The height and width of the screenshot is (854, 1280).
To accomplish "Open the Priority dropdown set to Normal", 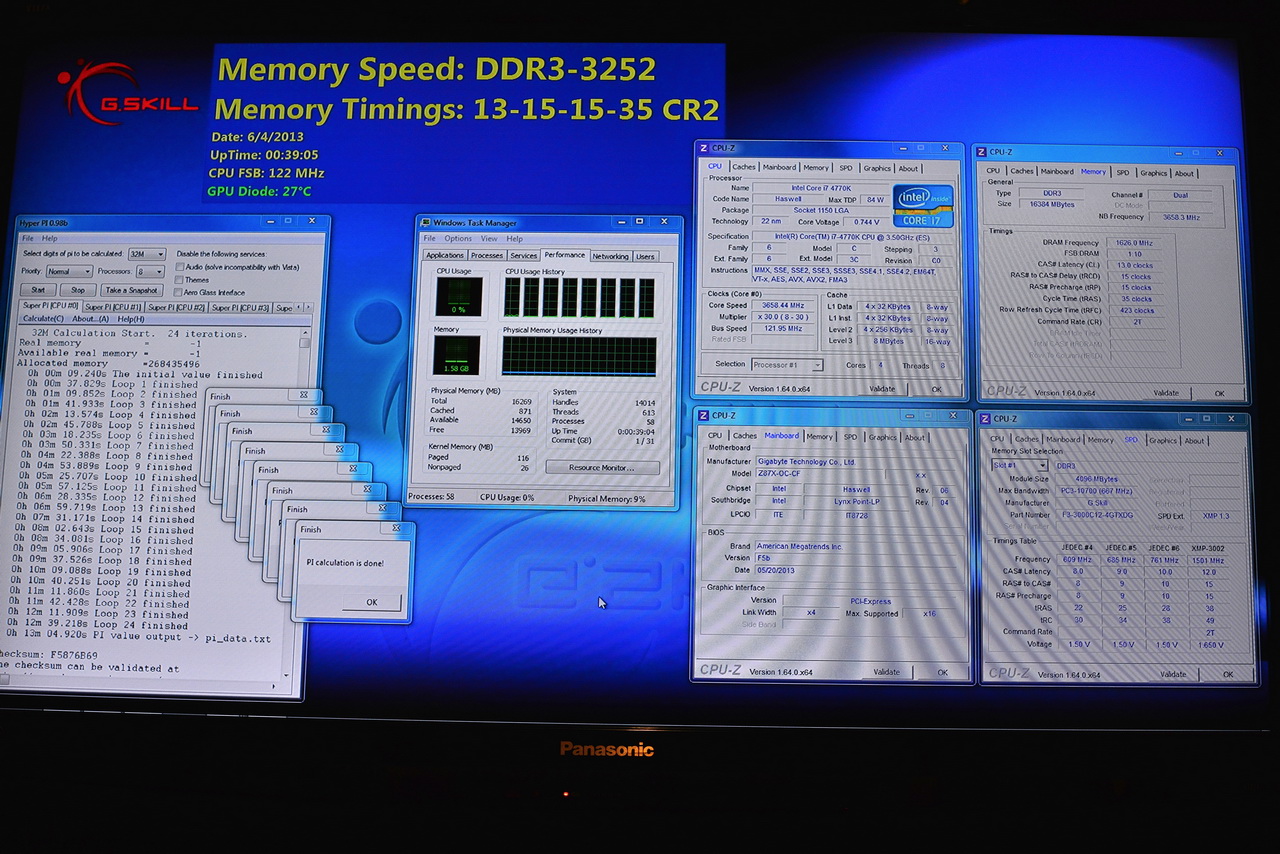I will click(x=69, y=271).
